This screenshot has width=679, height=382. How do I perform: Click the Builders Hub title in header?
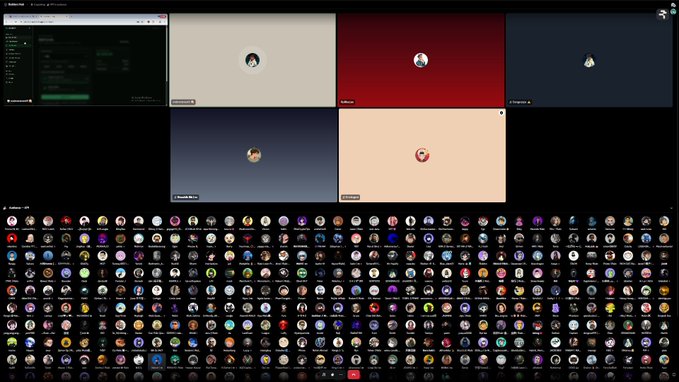pyautogui.click(x=16, y=4)
